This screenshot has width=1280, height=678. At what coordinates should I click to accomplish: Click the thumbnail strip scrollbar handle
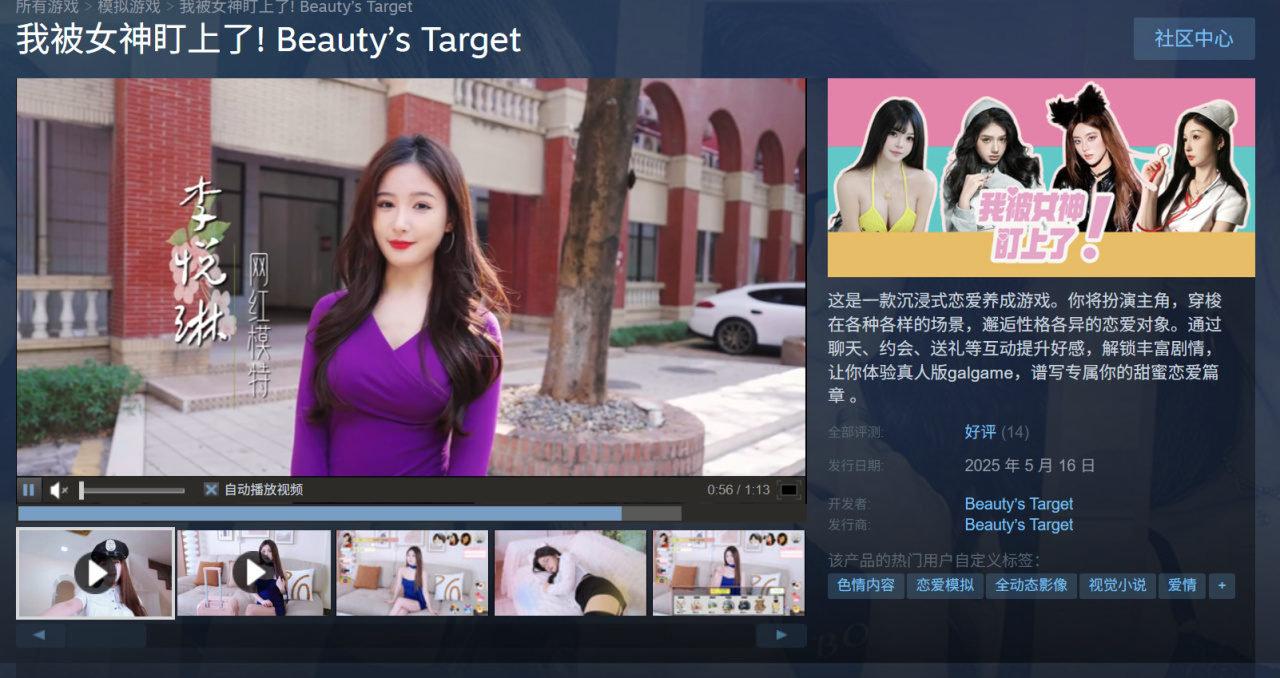tap(106, 635)
